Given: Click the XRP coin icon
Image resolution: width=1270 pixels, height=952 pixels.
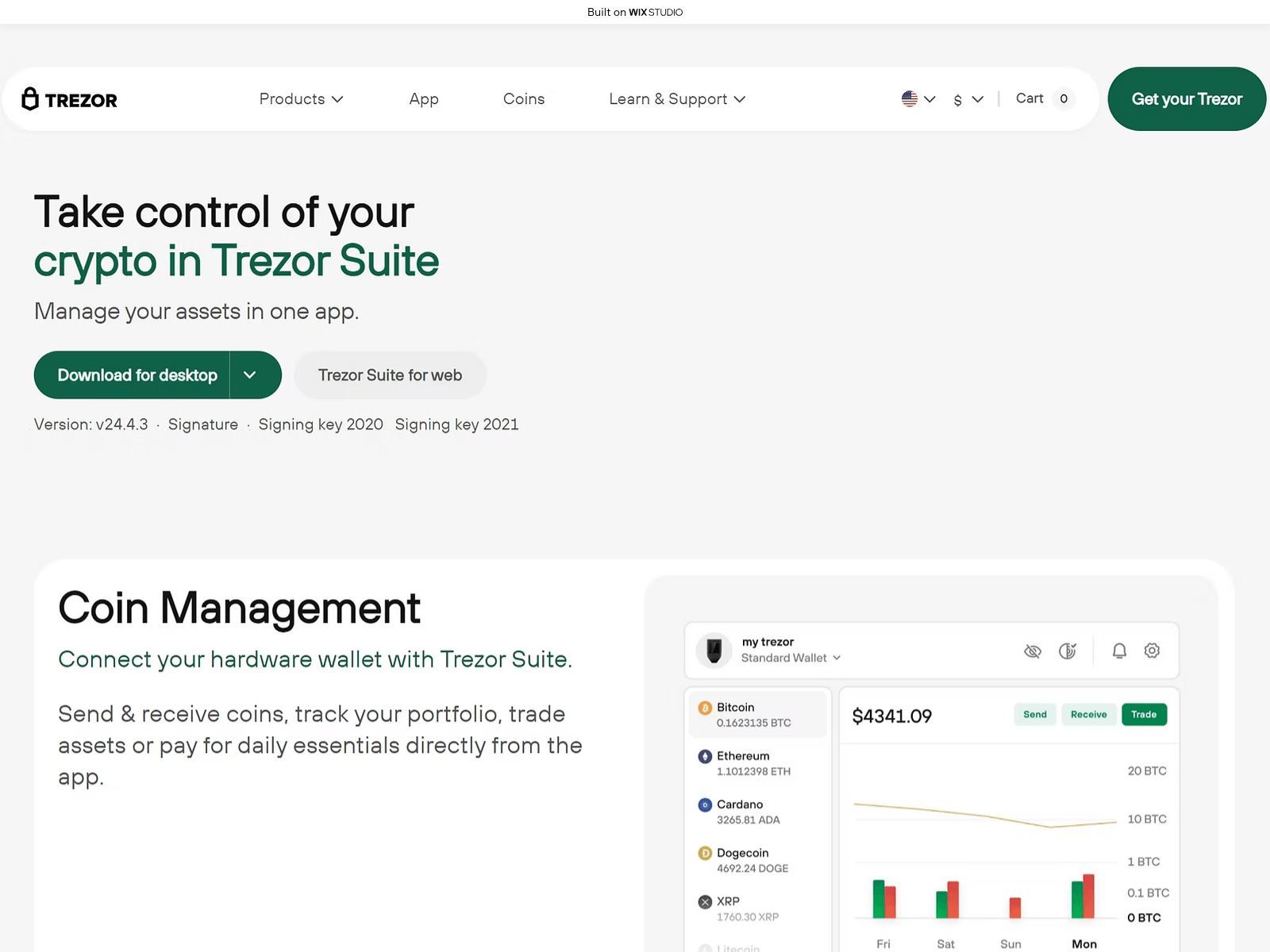Looking at the screenshot, I should tap(705, 901).
